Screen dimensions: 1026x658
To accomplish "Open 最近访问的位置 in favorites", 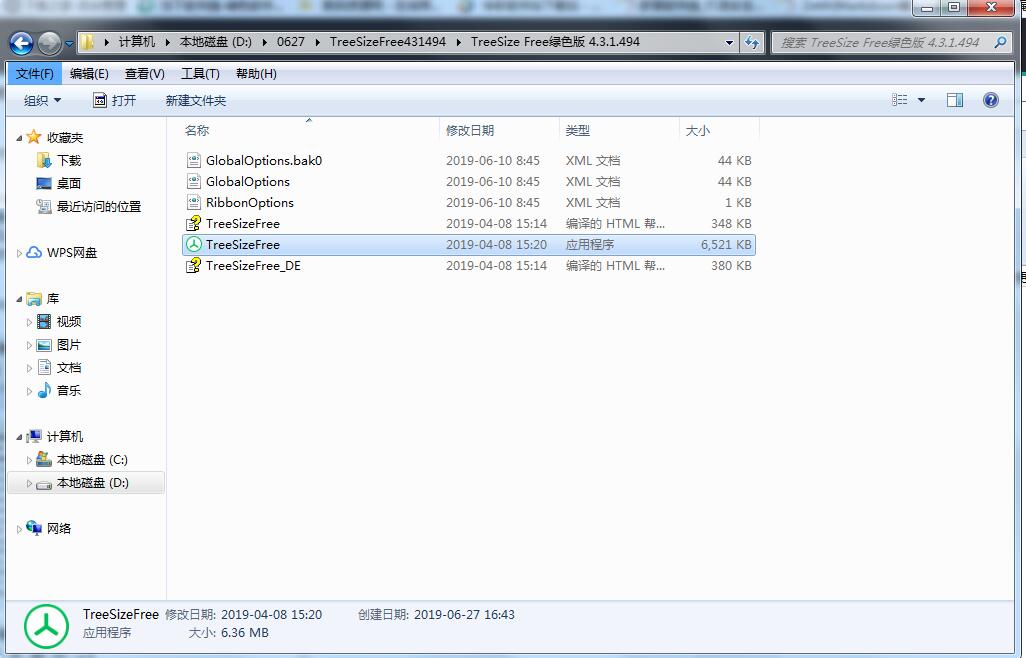I will click(98, 206).
